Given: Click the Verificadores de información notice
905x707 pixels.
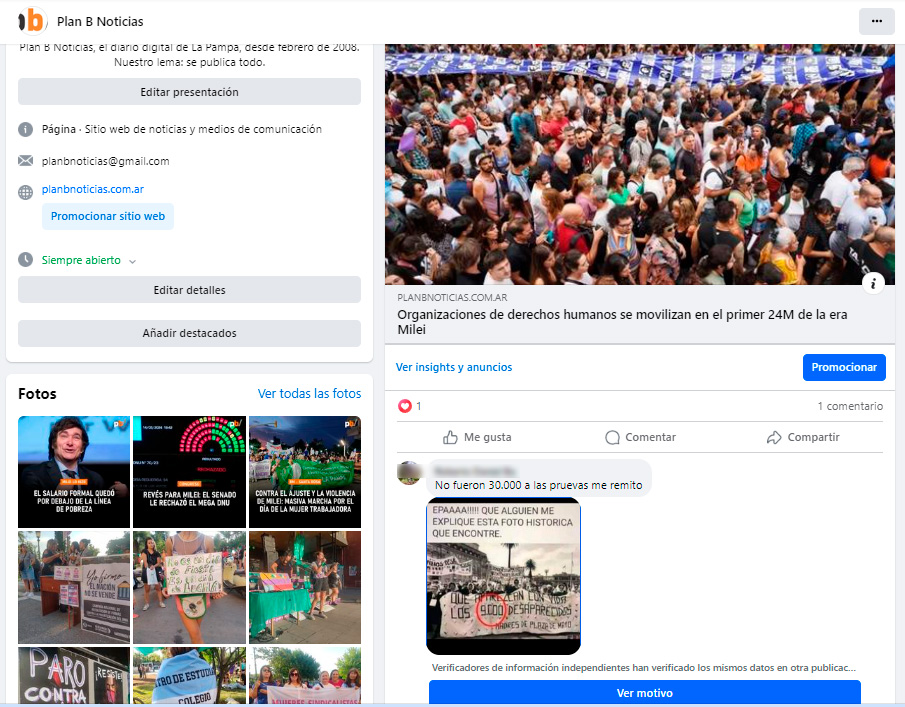Looking at the screenshot, I should pos(644,668).
